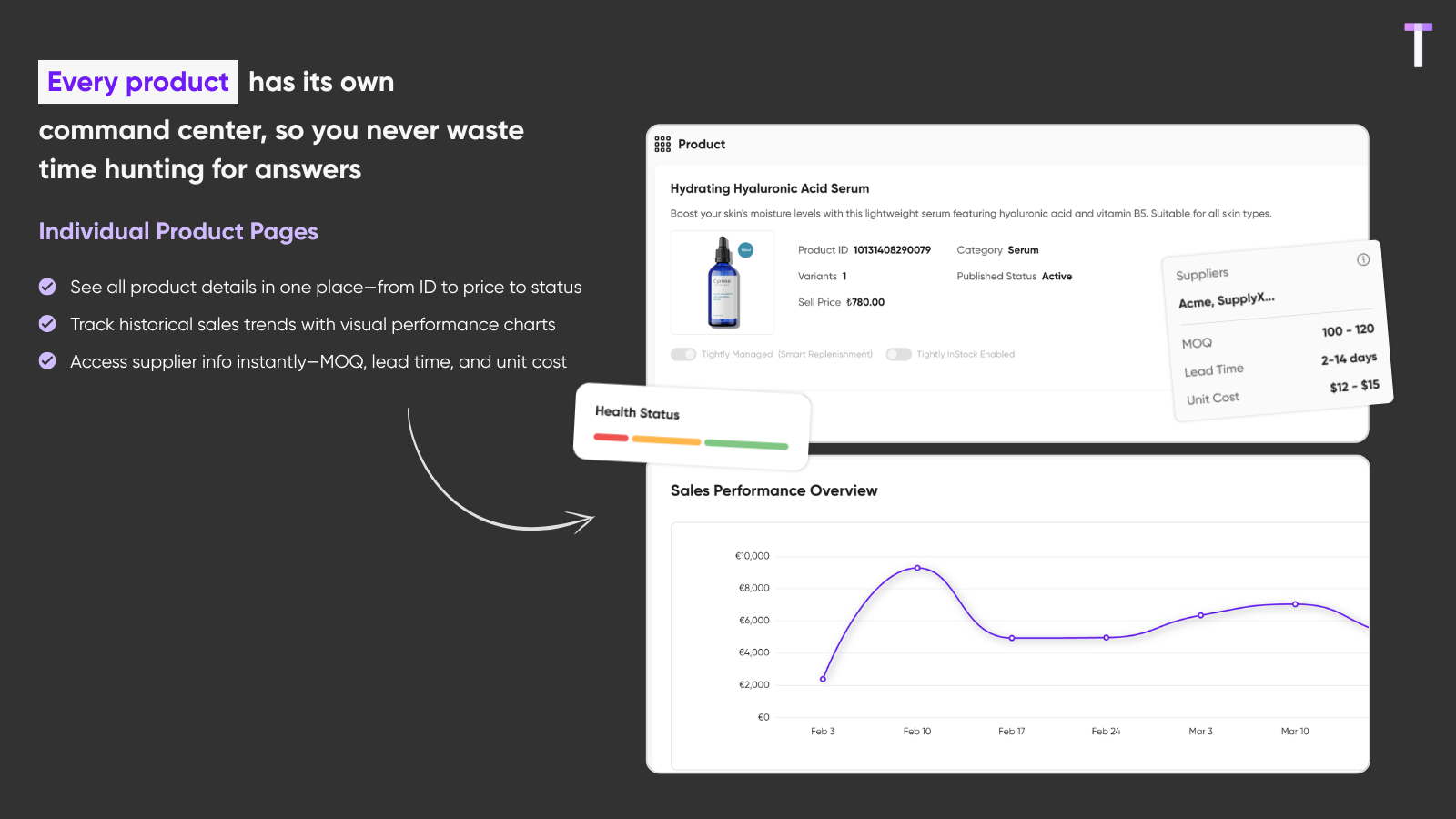Click the Product grid icon

(x=662, y=144)
